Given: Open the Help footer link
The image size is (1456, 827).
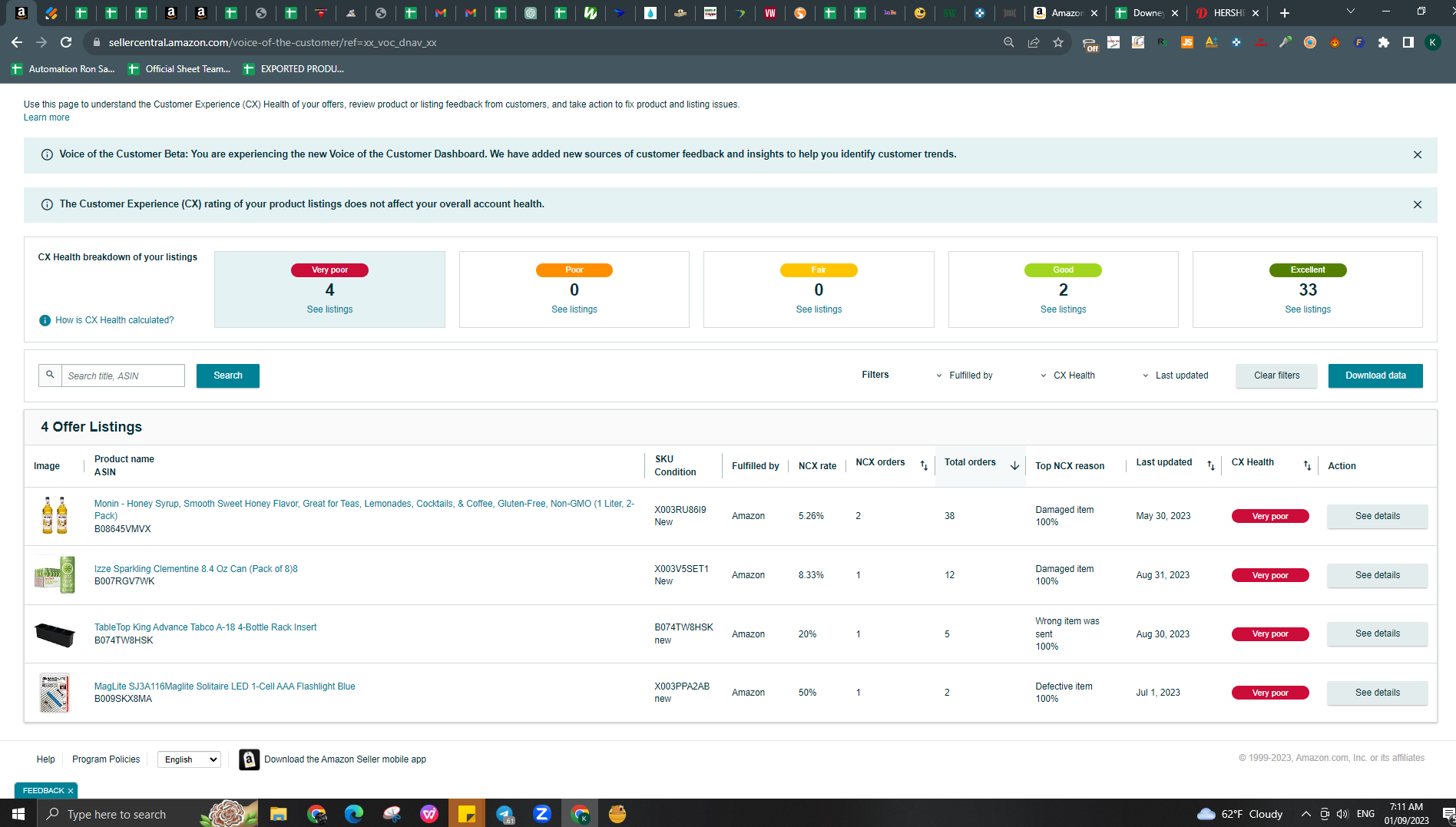Looking at the screenshot, I should pyautogui.click(x=46, y=759).
